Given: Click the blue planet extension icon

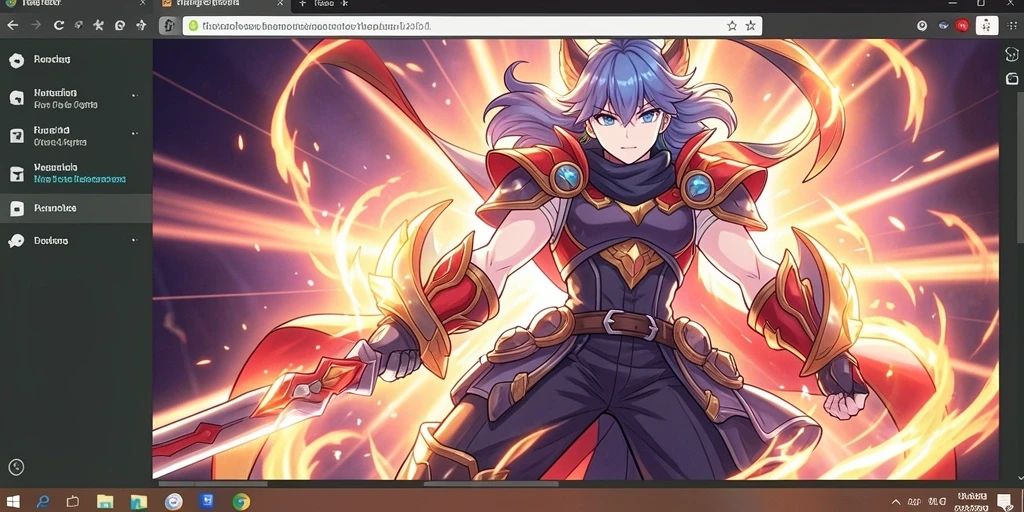Looking at the screenshot, I should tap(943, 25).
